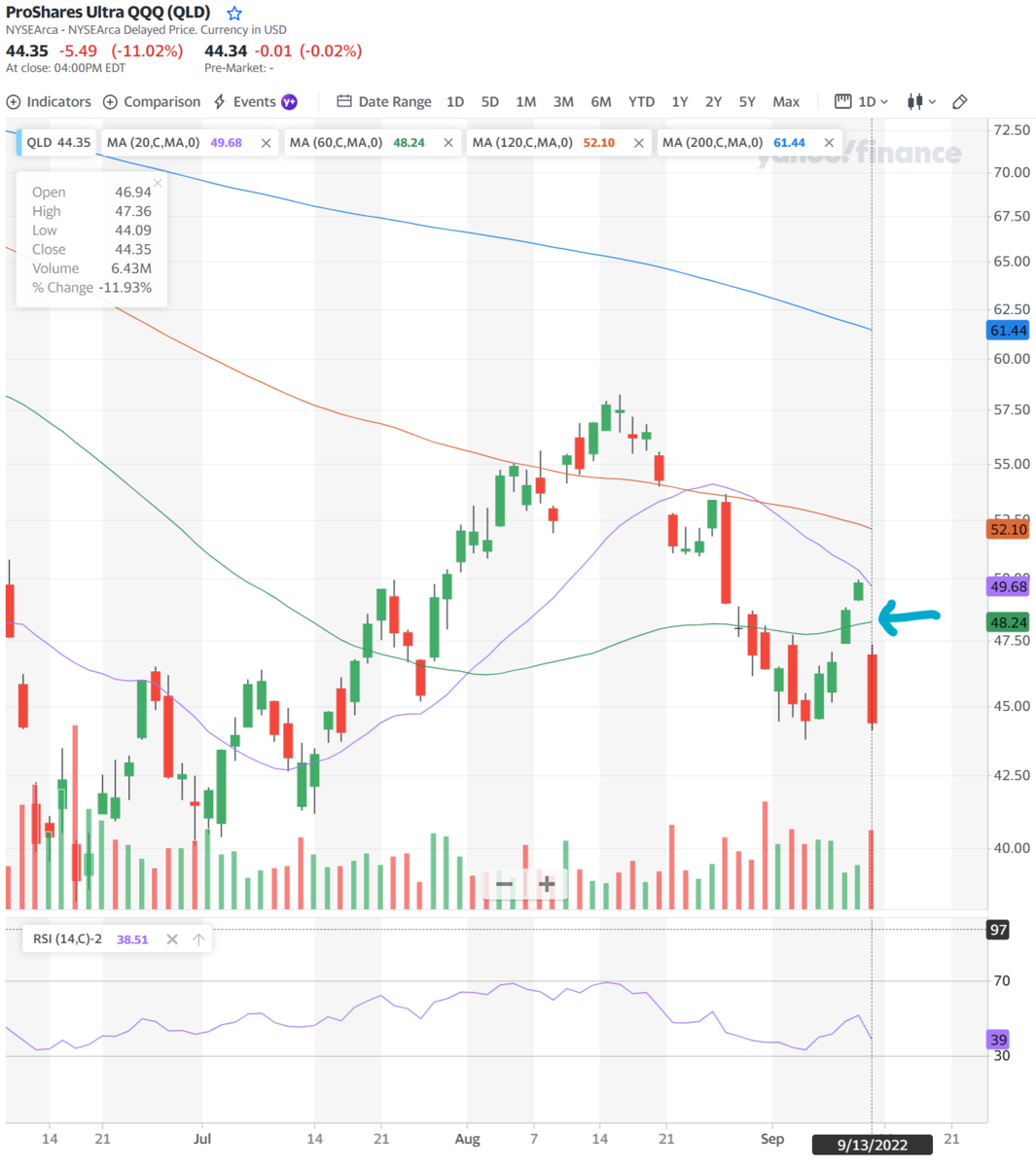The height and width of the screenshot is (1167, 1036).
Task: Click the MA (200,C,MA,0) legend label
Action: pyautogui.click(x=712, y=143)
